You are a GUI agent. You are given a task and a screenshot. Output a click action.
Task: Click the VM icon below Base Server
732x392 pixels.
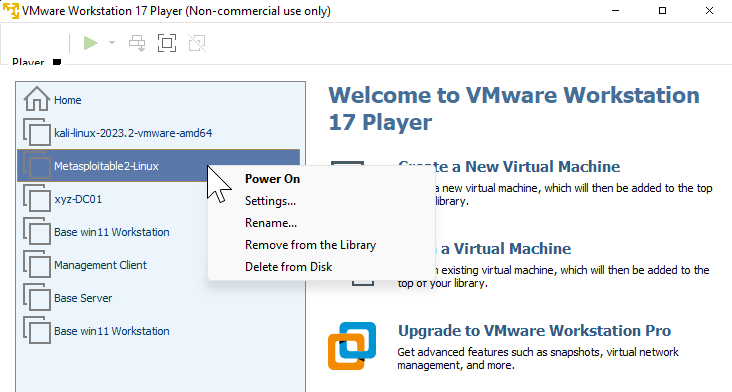tap(37, 331)
